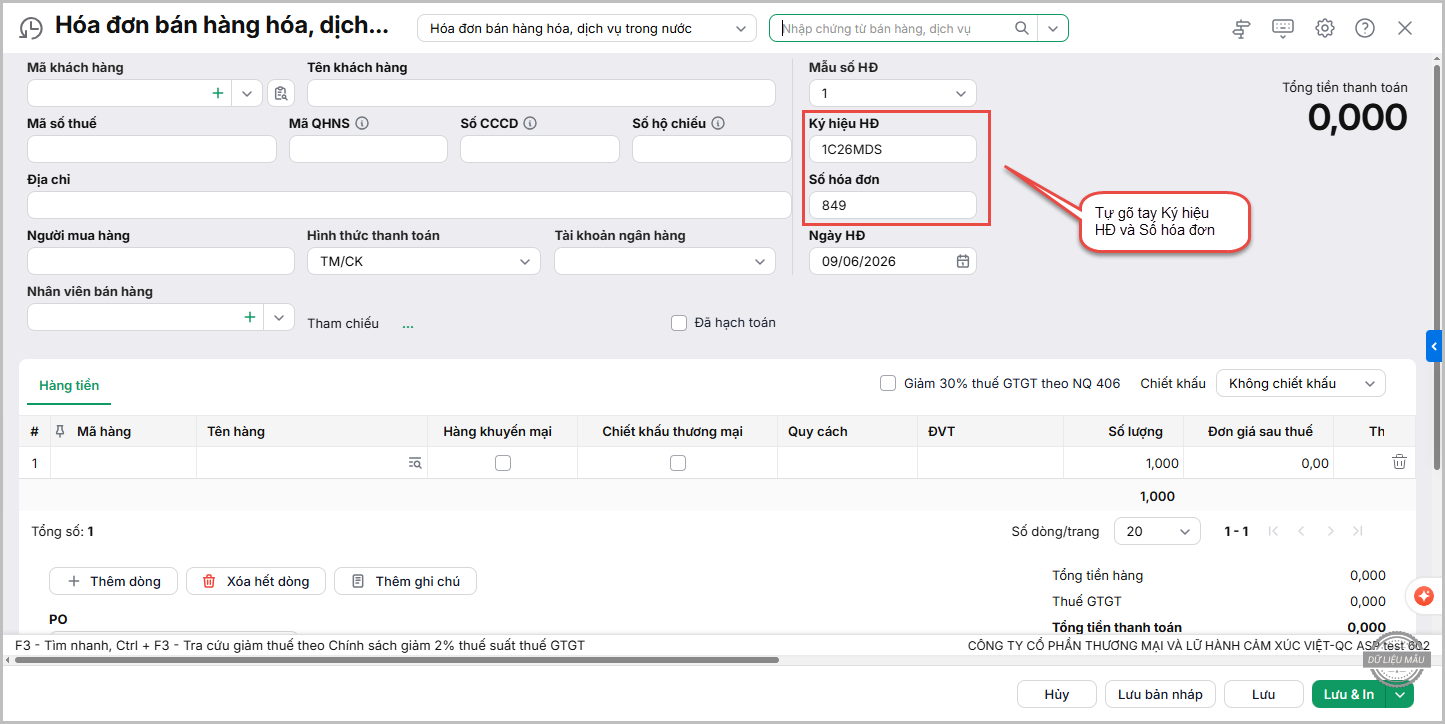The height and width of the screenshot is (724, 1445).
Task: Open calendar picker in Ngày HĐ field
Action: click(x=963, y=261)
